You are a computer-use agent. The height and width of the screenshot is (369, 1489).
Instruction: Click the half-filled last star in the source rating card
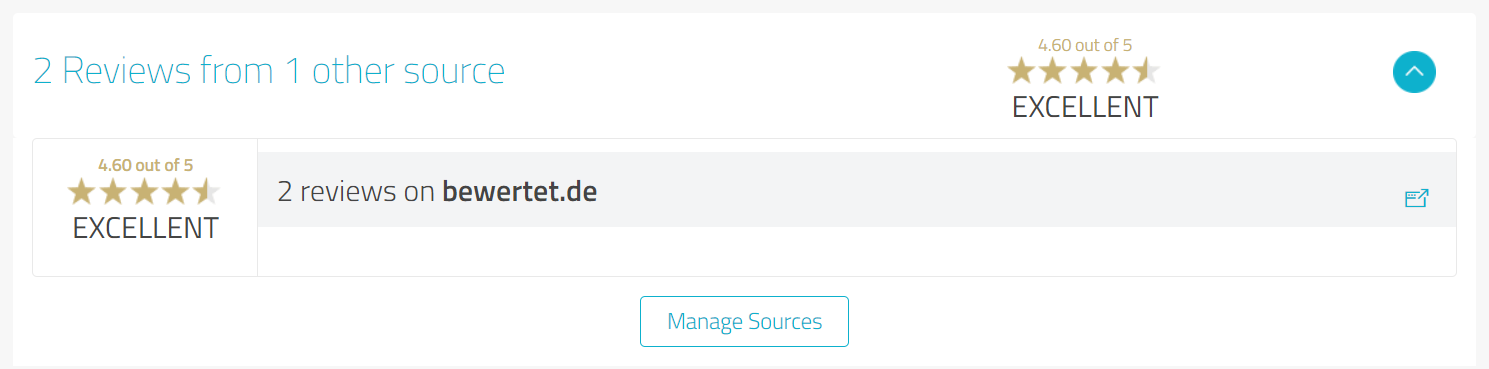point(205,191)
